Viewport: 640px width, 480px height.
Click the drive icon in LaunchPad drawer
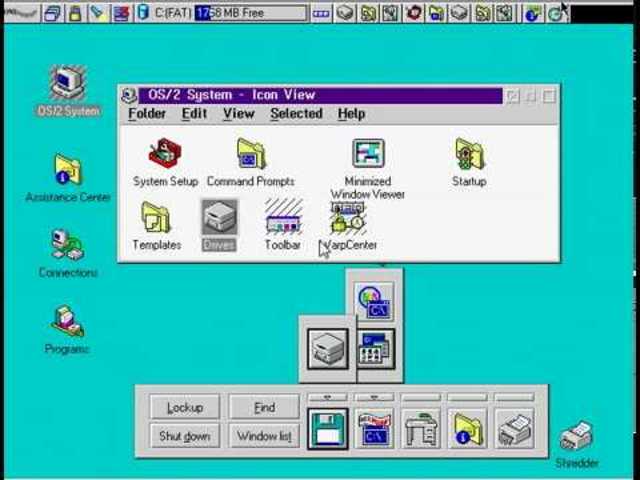328,349
